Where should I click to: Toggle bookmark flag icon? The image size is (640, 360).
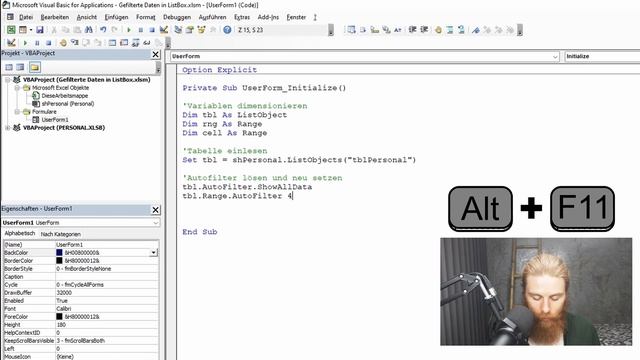pos(476,30)
